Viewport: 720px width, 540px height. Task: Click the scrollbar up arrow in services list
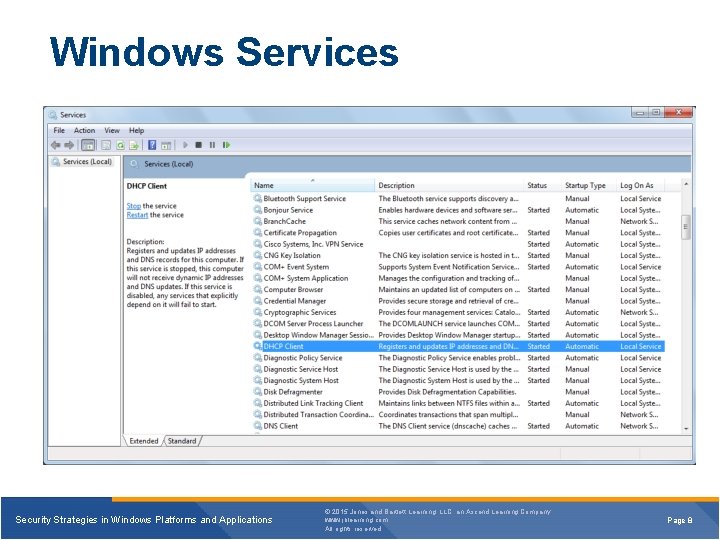click(686, 184)
